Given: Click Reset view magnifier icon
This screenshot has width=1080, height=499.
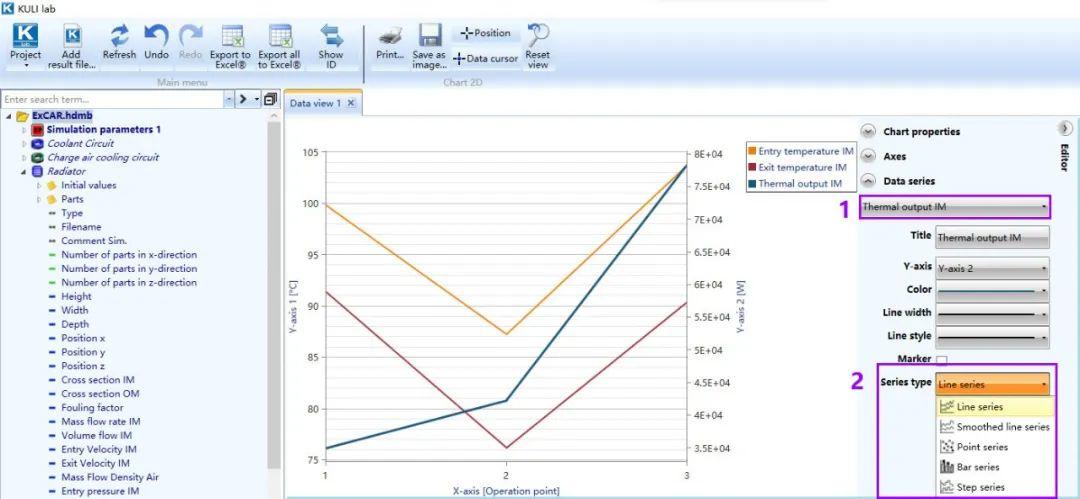Looking at the screenshot, I should [x=537, y=35].
